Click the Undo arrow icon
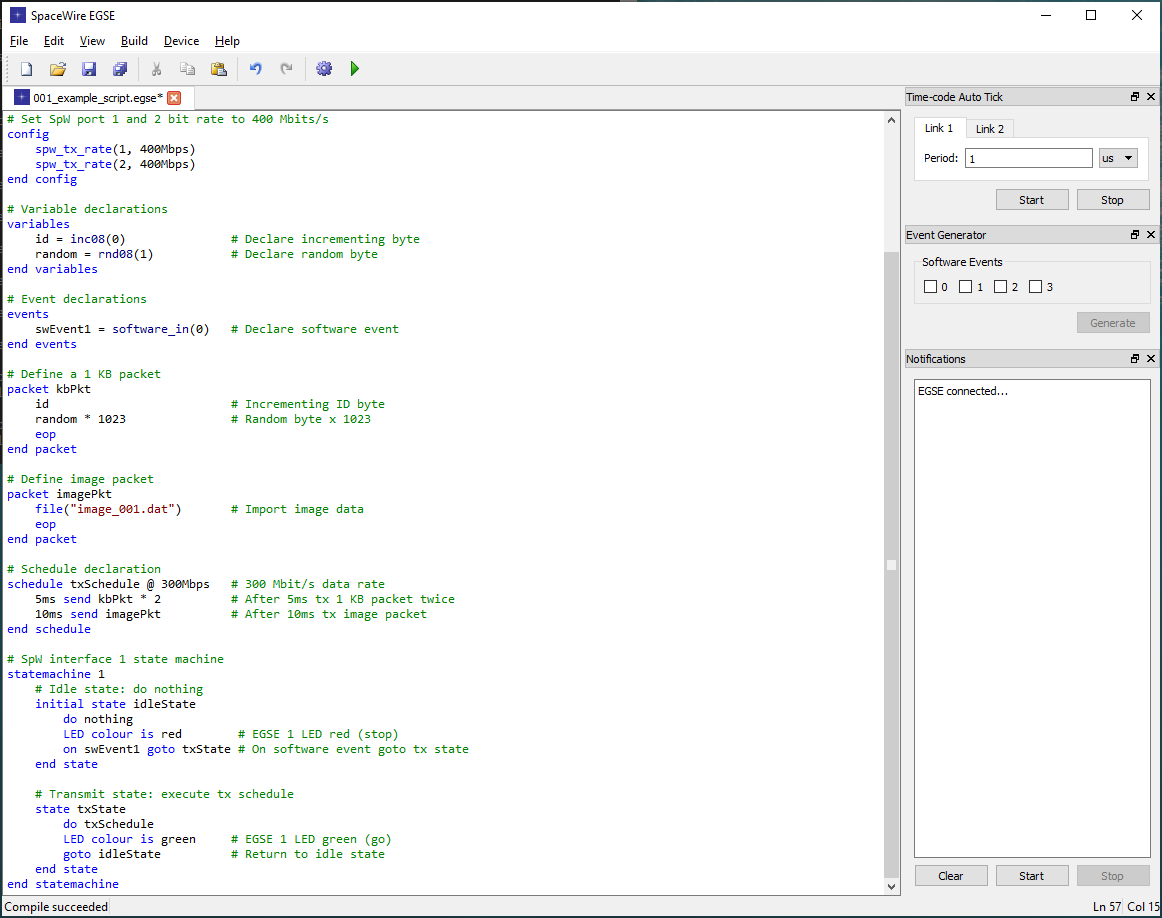This screenshot has width=1162, height=918. pos(255,69)
